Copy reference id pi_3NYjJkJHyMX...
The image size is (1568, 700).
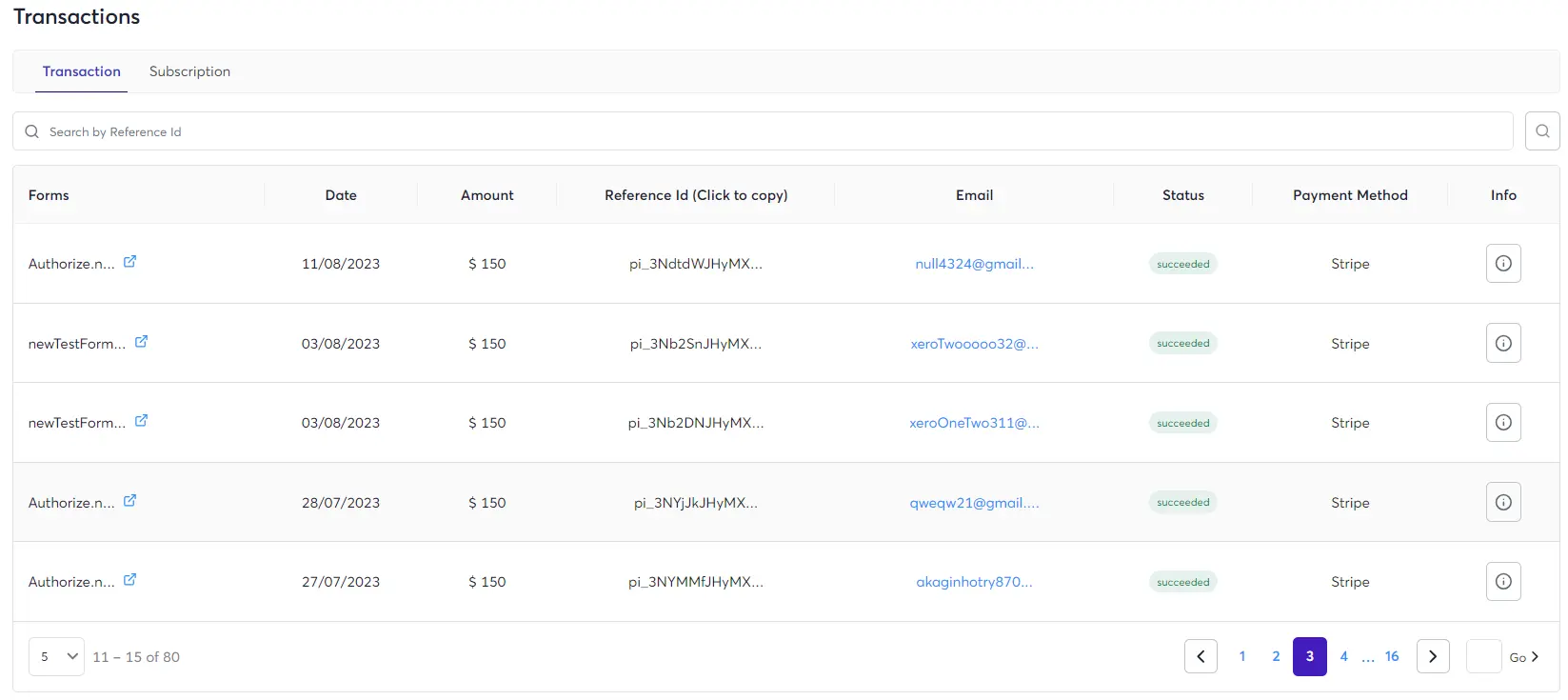pos(696,503)
